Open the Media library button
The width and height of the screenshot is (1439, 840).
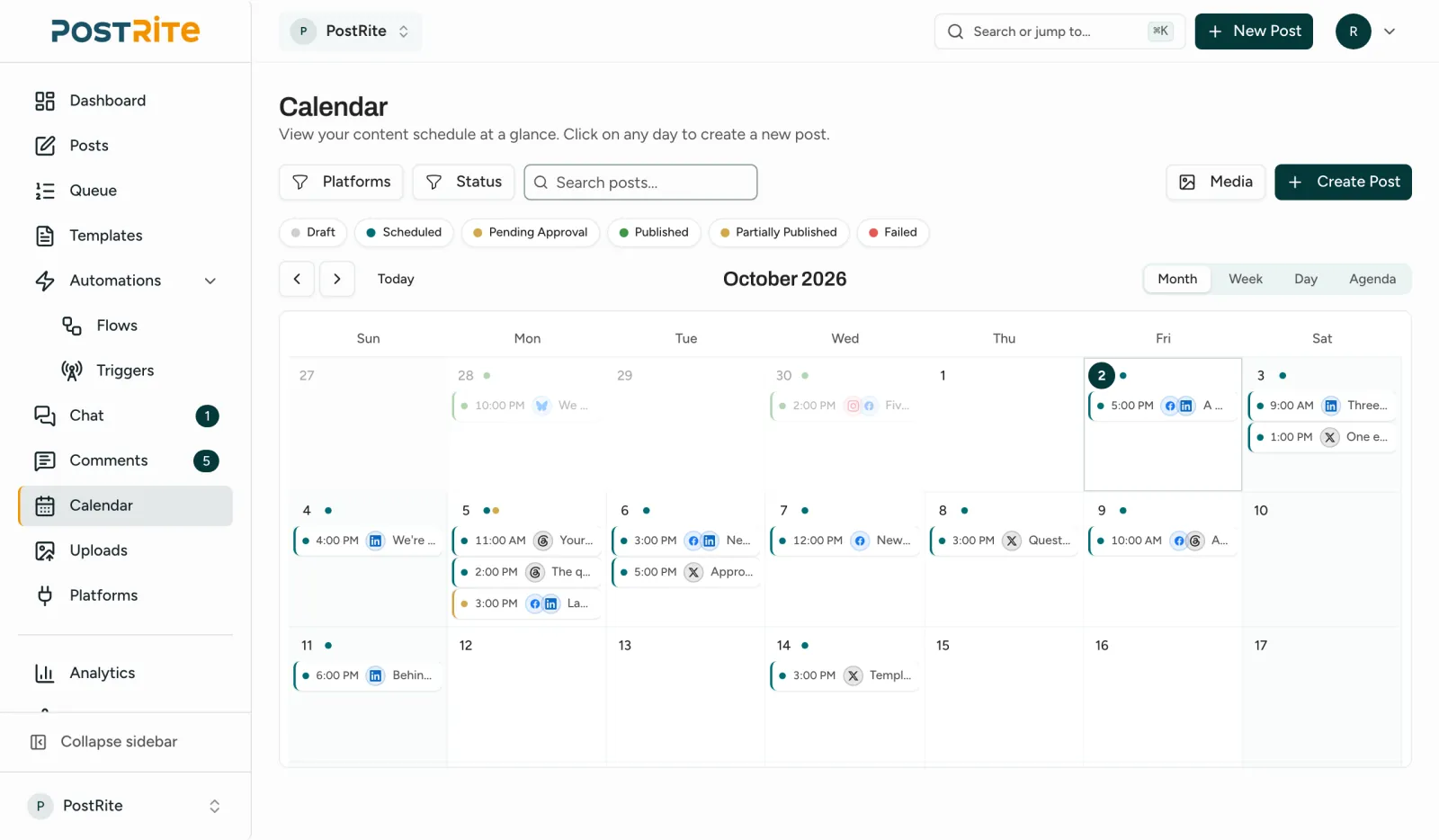[x=1216, y=182]
